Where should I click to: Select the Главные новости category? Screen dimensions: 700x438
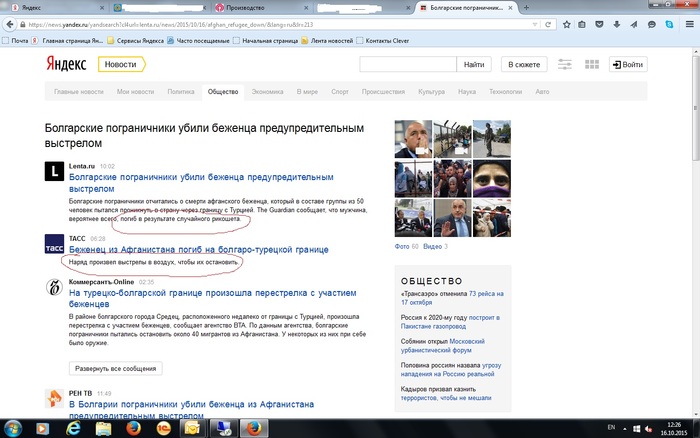(79, 92)
